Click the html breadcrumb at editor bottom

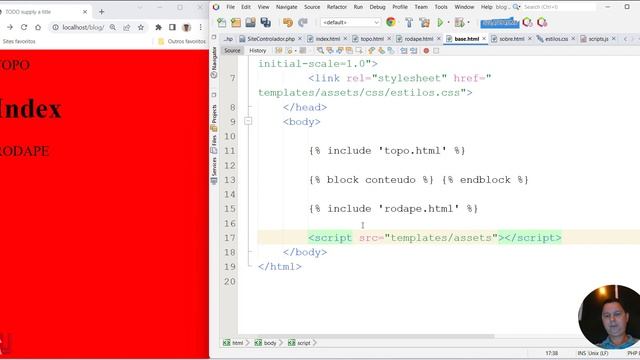tap(234, 343)
